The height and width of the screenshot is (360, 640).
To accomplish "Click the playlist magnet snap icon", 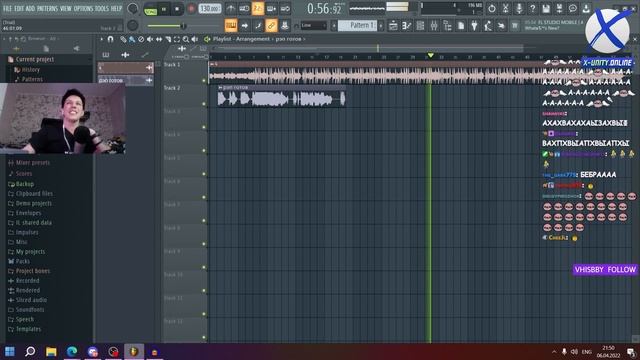I will 110,39.
